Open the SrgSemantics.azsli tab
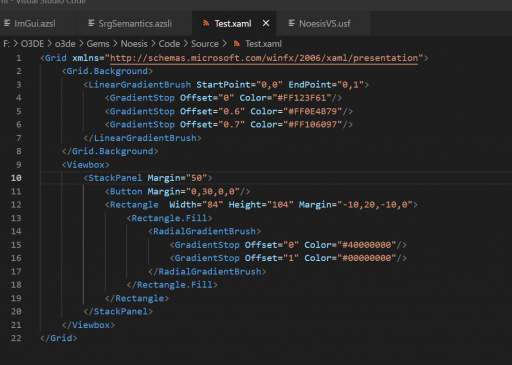The height and width of the screenshot is (365, 512). coord(135,24)
